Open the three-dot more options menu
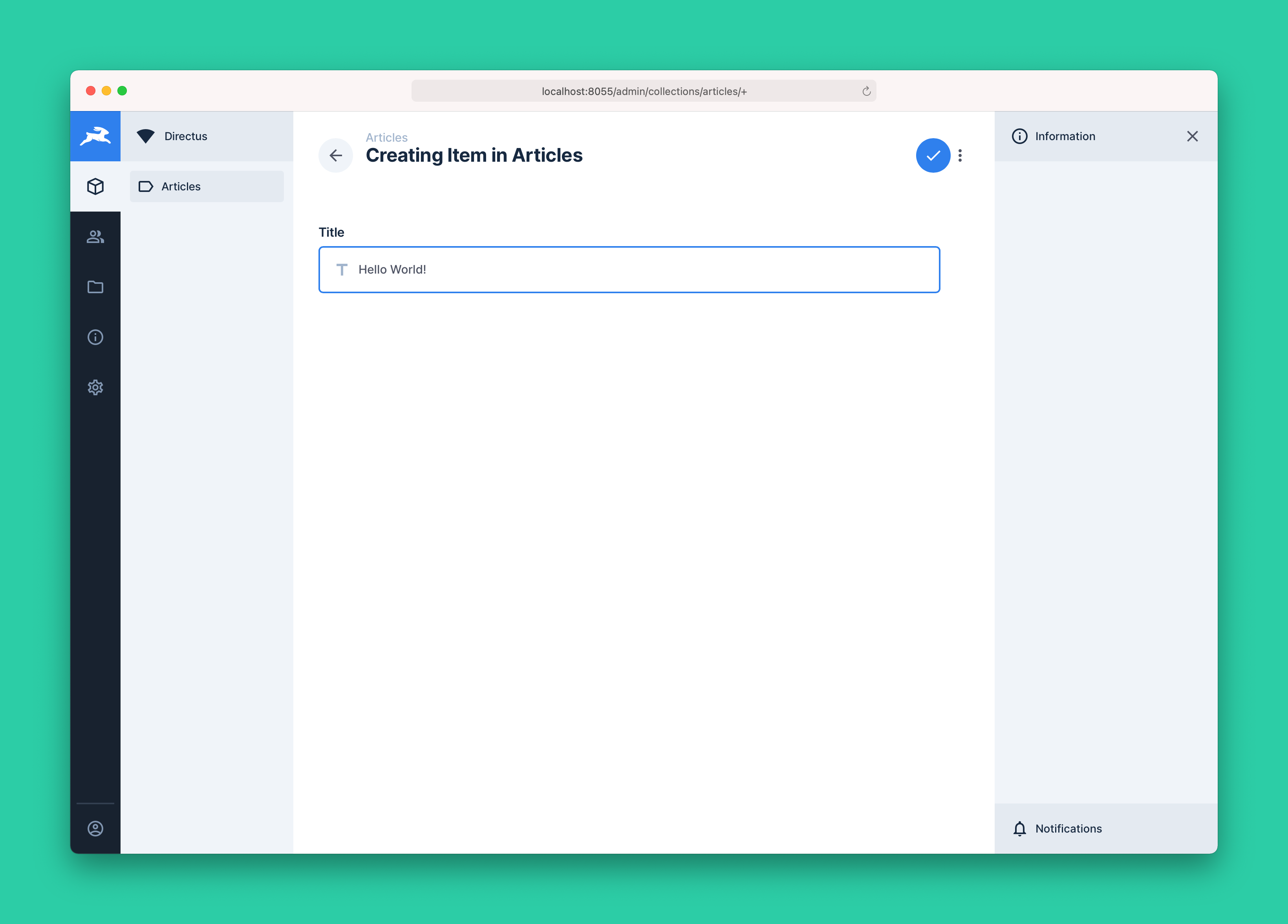Image resolution: width=1288 pixels, height=924 pixels. pyautogui.click(x=960, y=155)
